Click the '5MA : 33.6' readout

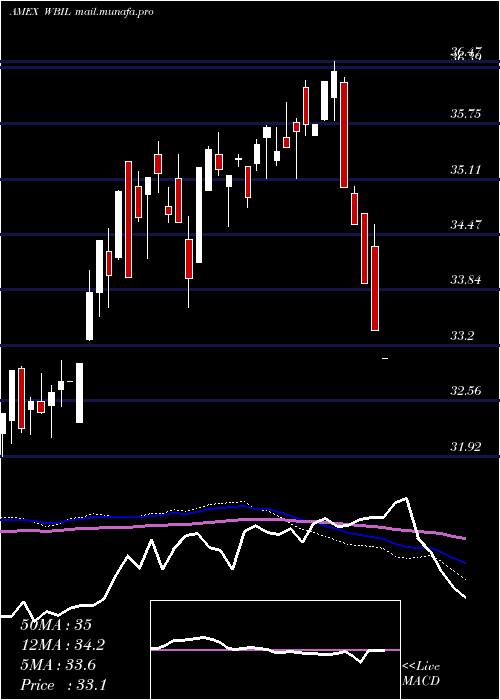click(x=58, y=665)
